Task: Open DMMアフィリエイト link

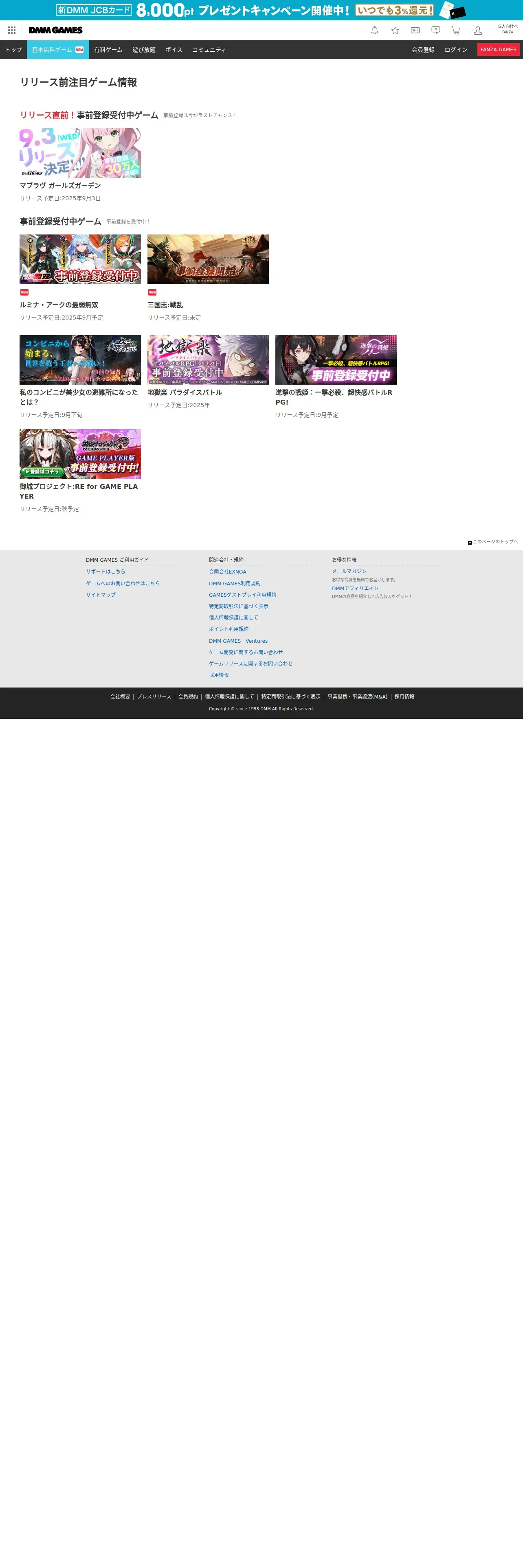Action: tap(355, 589)
